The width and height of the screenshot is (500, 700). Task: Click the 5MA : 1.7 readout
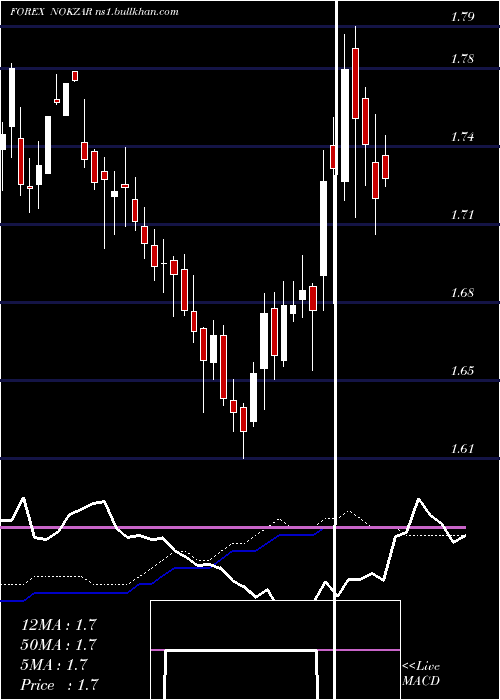pos(54,665)
